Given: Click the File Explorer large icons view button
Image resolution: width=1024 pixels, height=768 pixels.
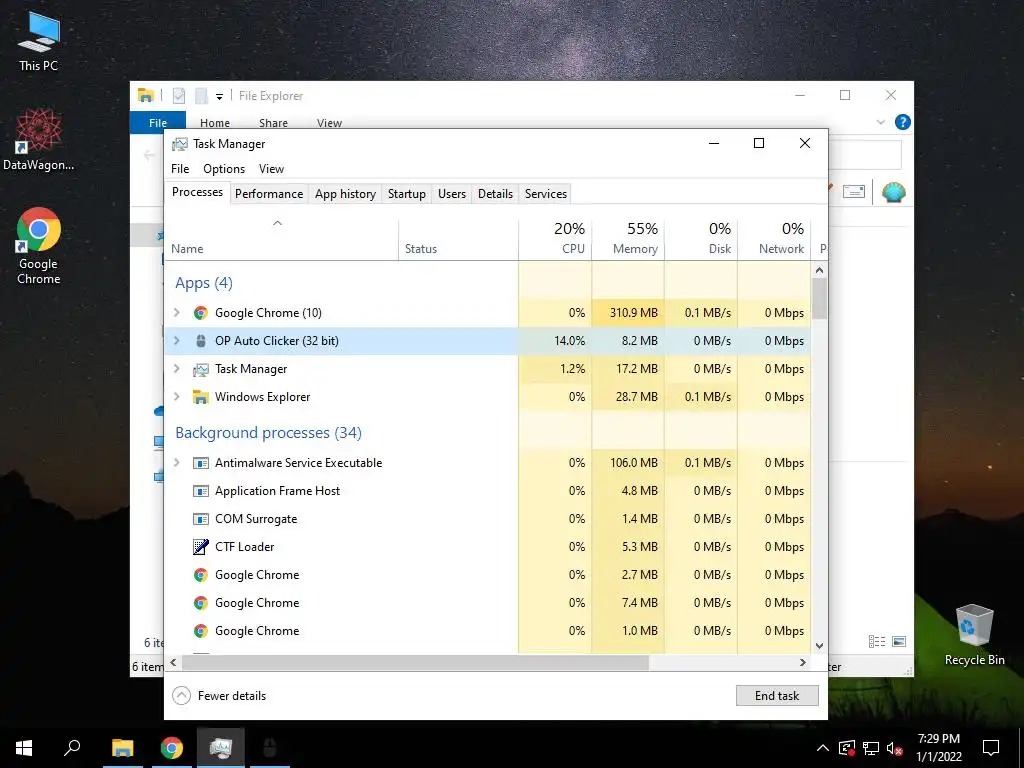Looking at the screenshot, I should pyautogui.click(x=899, y=642).
